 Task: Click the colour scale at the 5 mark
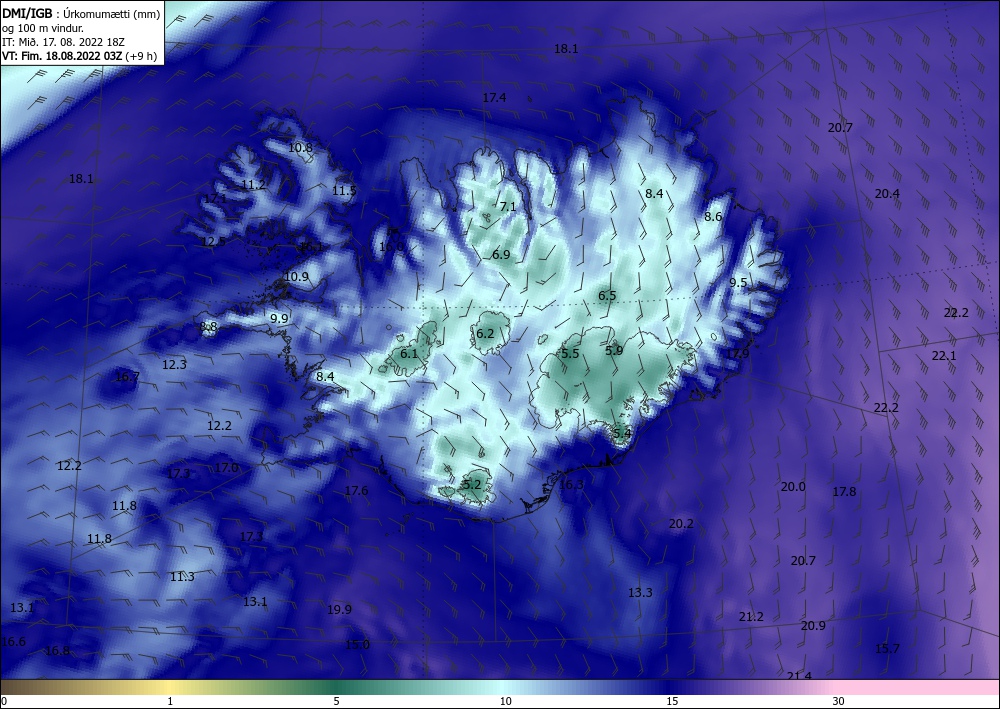[x=337, y=687]
